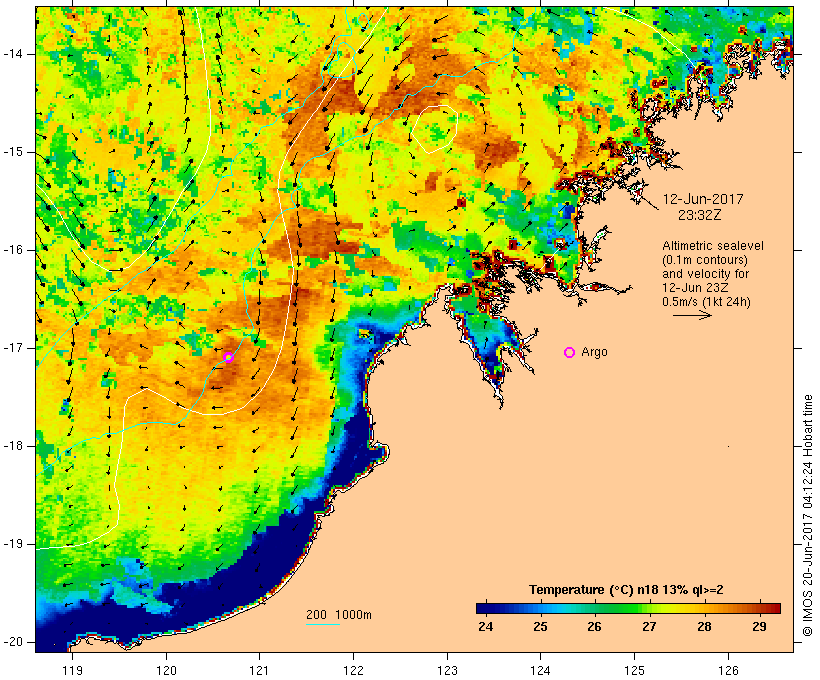
Task: Click latitude axis label '-15'
Action: 12,152
